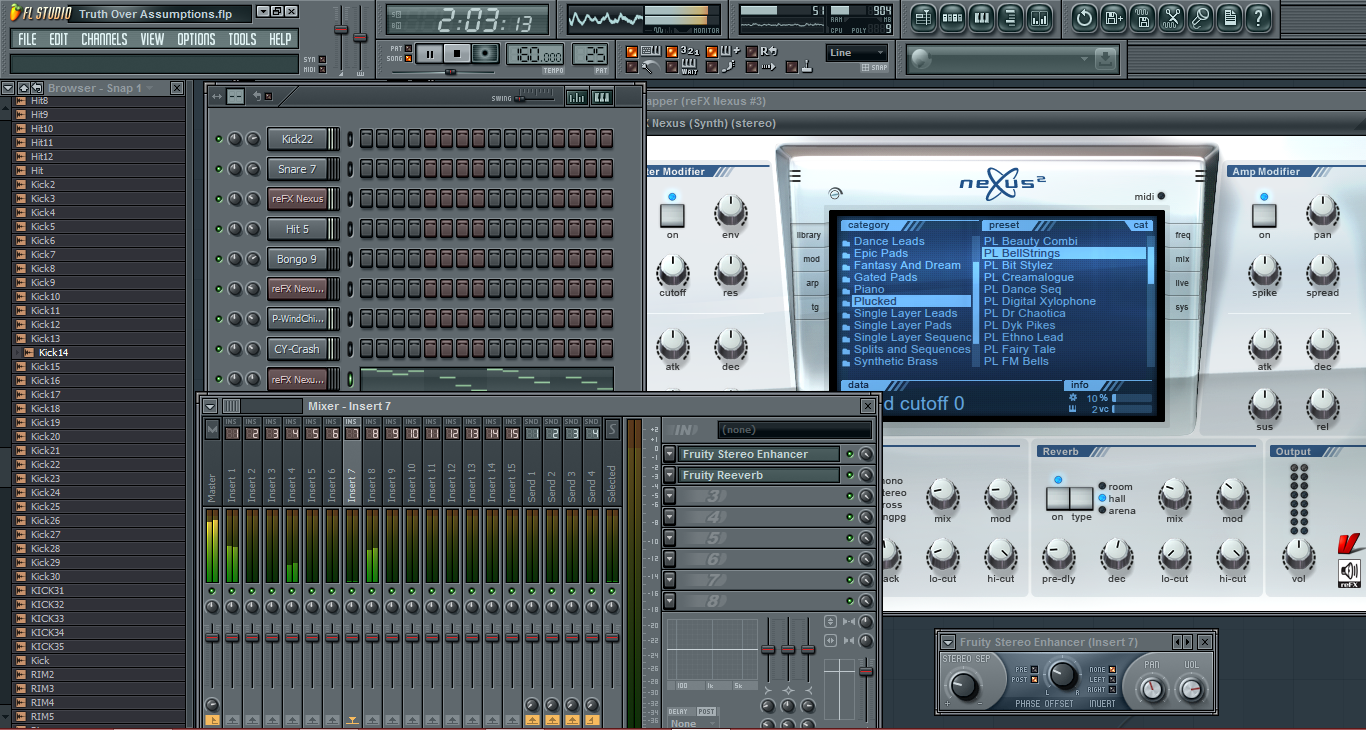Show the Browser panel toolbar icon
1366x730 pixels.
tap(1011, 17)
